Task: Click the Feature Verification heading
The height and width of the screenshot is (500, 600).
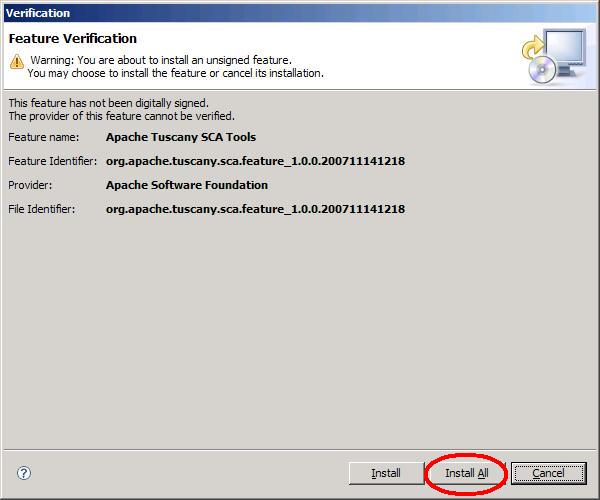Action: point(73,39)
